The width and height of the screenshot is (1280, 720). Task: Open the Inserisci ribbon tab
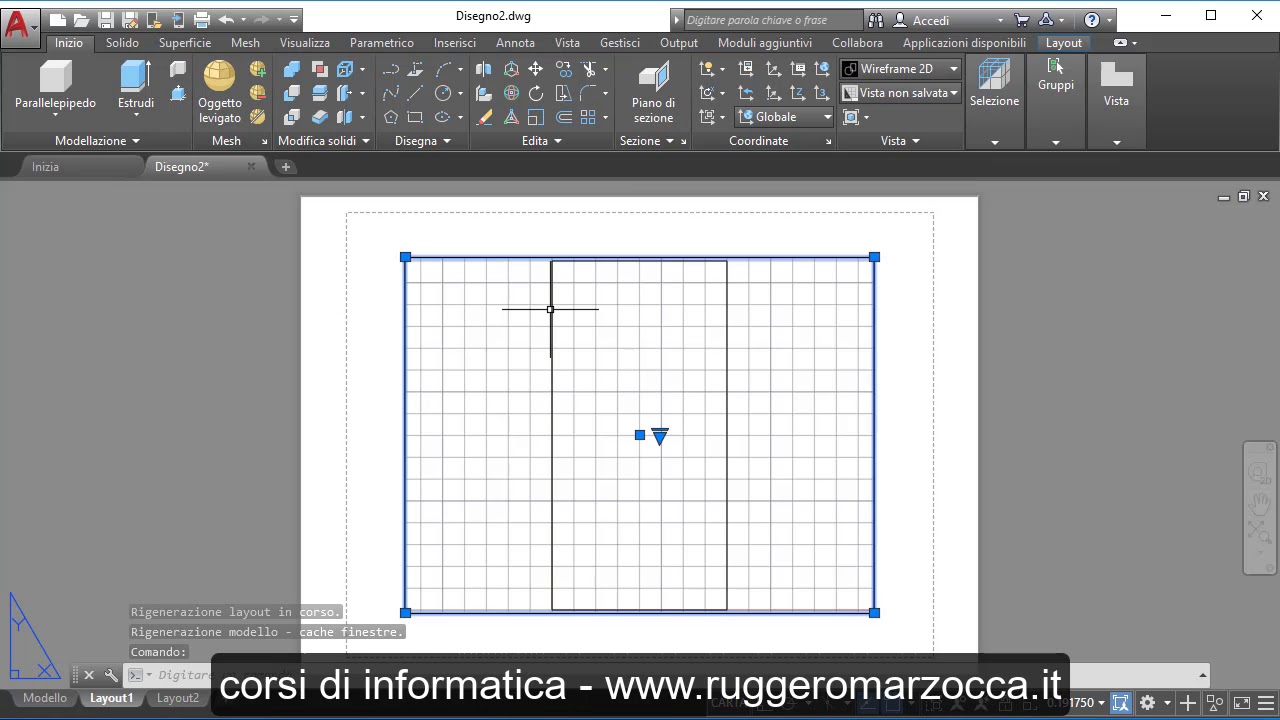coord(455,43)
